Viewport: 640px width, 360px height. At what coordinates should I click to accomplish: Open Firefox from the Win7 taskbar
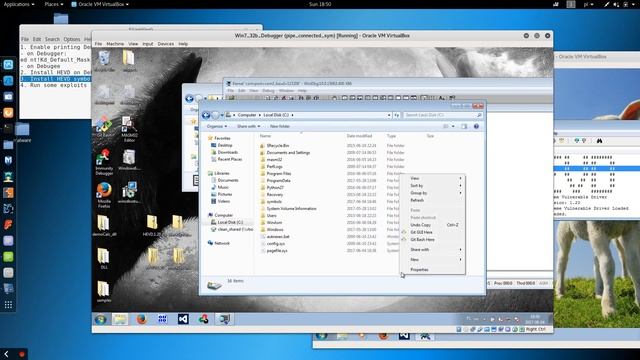[142, 319]
